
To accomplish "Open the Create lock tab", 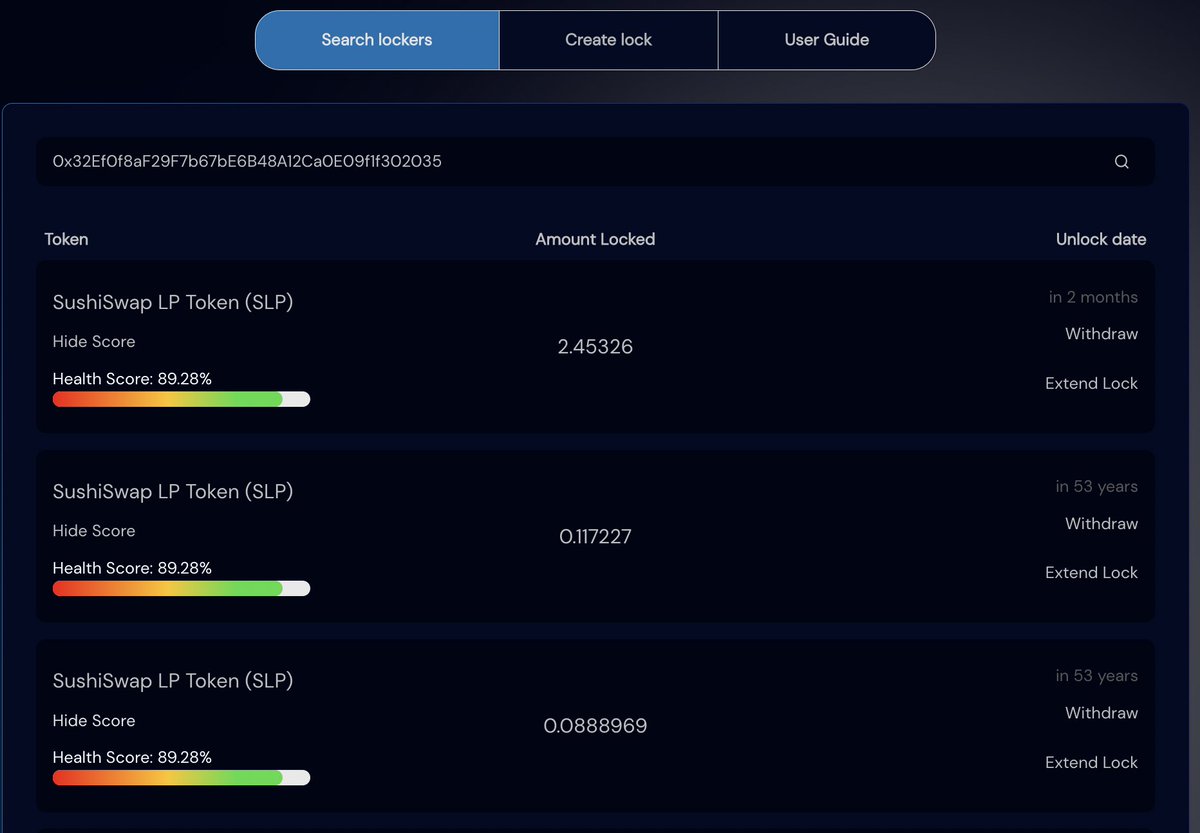I will click(x=608, y=40).
